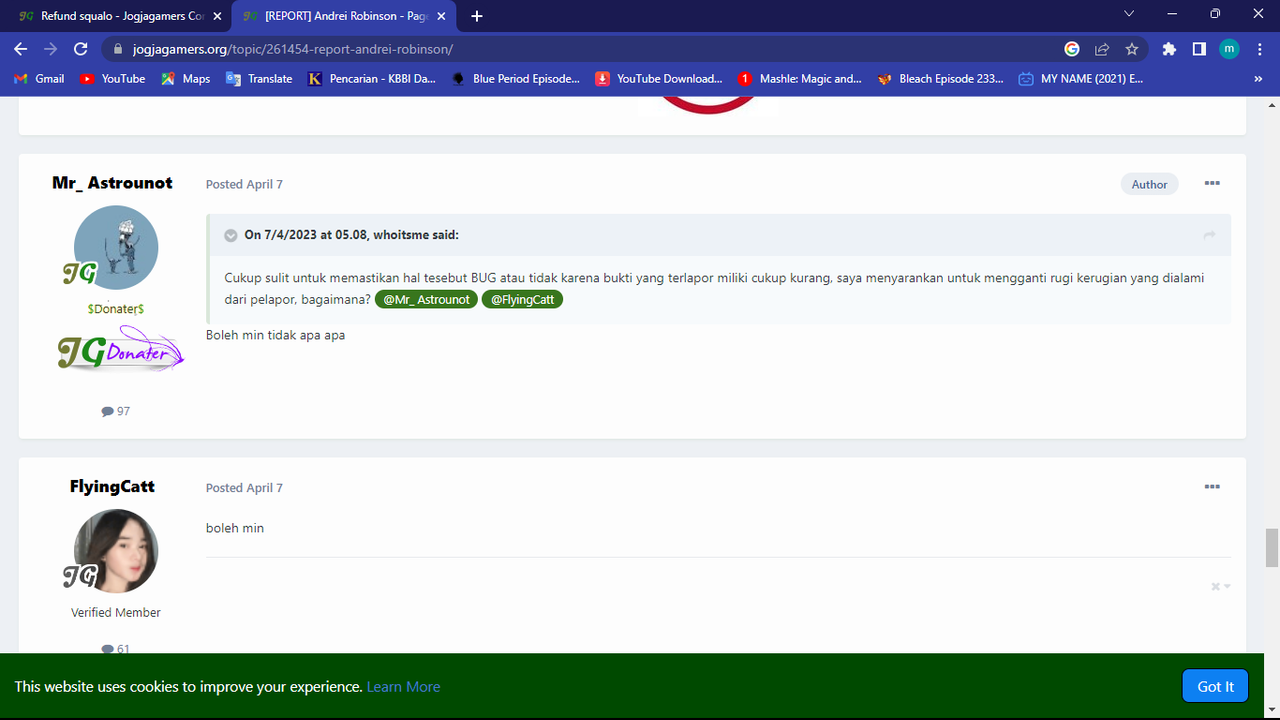Viewport: 1280px width, 720px height.
Task: Click FlyingCatt avatar photo
Action: (x=116, y=552)
